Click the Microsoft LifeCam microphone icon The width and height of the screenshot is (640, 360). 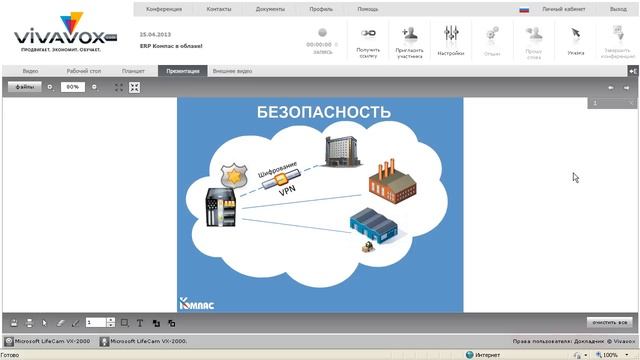(104, 341)
